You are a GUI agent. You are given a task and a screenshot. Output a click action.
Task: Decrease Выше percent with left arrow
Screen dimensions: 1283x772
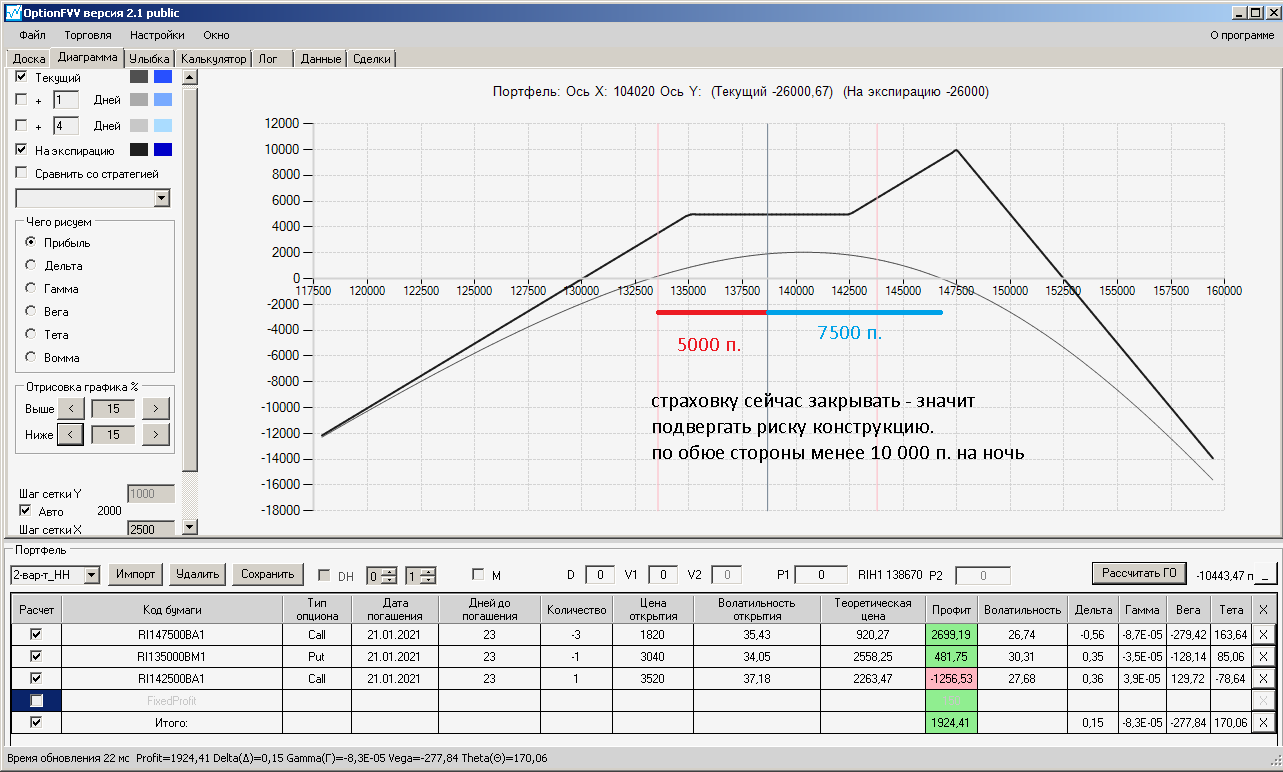[70, 408]
